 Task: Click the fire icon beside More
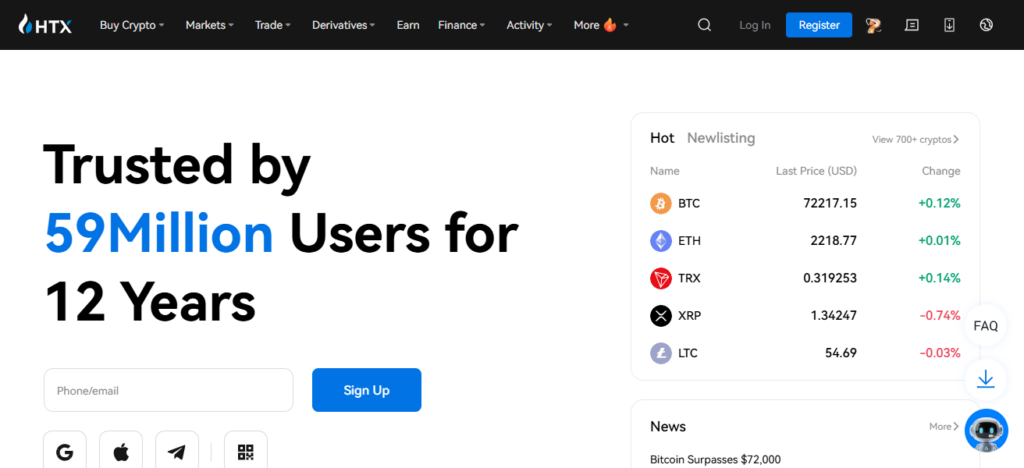(610, 25)
